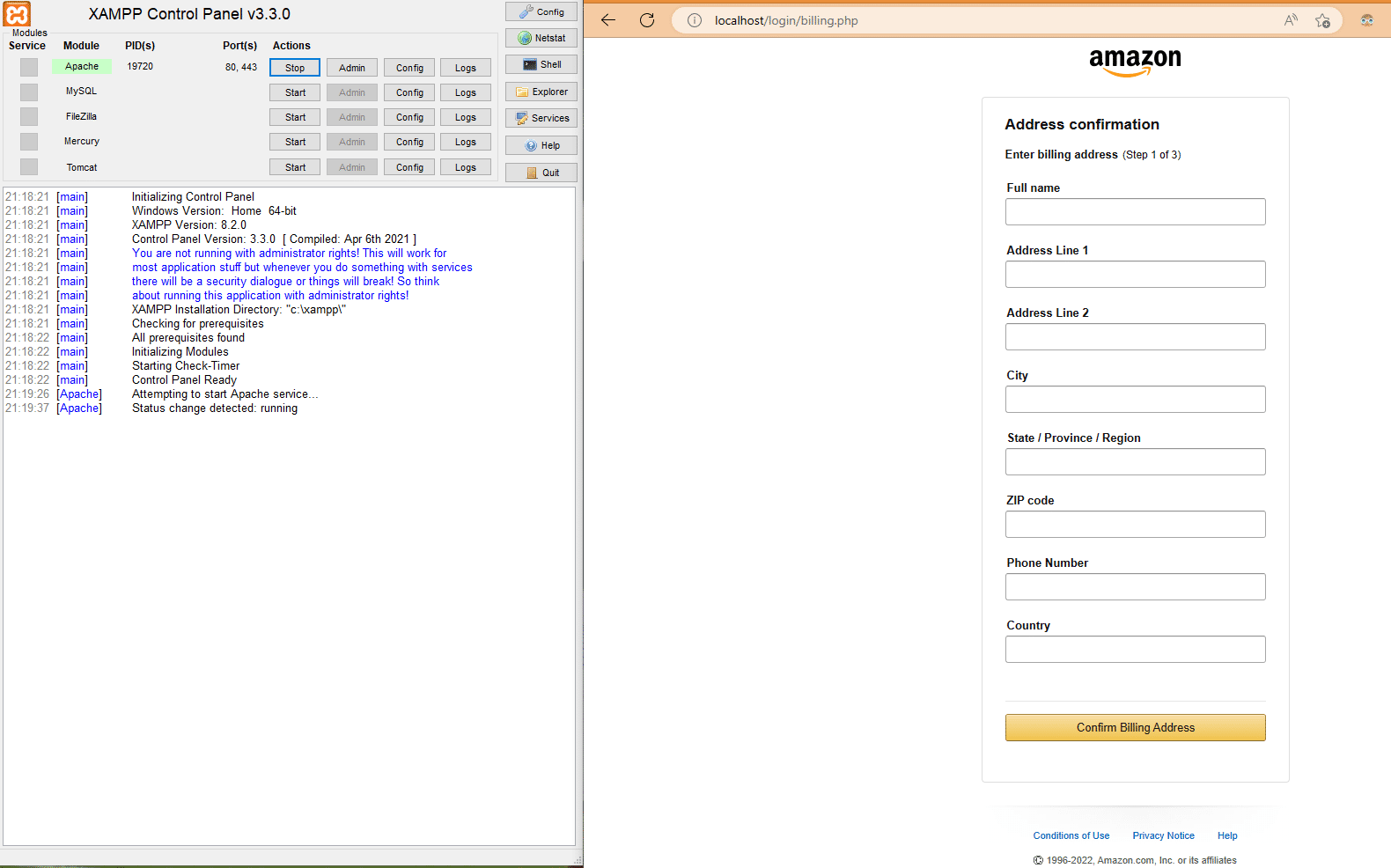Open XAMPP global Config with wrench icon
1391x868 pixels.
coord(541,11)
